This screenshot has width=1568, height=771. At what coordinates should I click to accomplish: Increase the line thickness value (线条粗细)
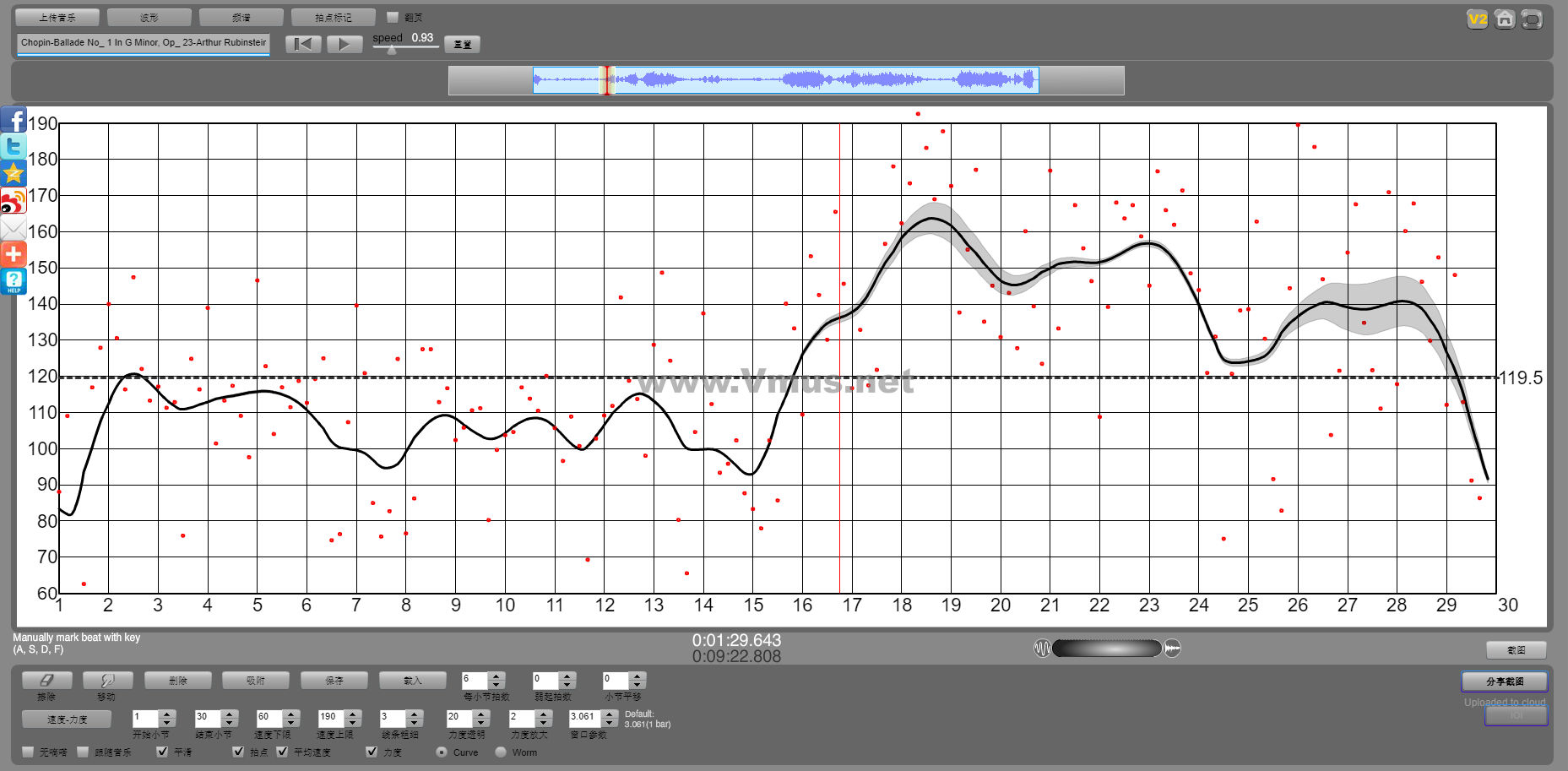point(414,714)
